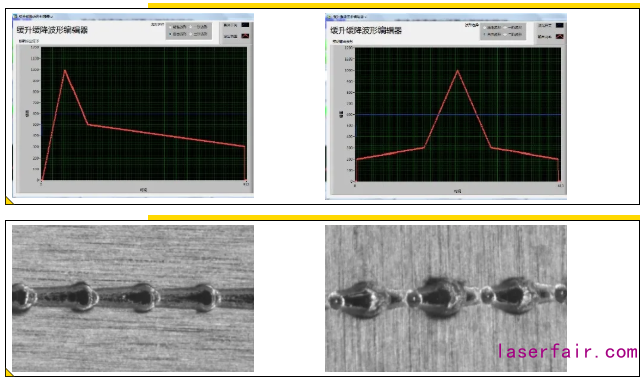Click the central peak point in the right graph

click(458, 71)
